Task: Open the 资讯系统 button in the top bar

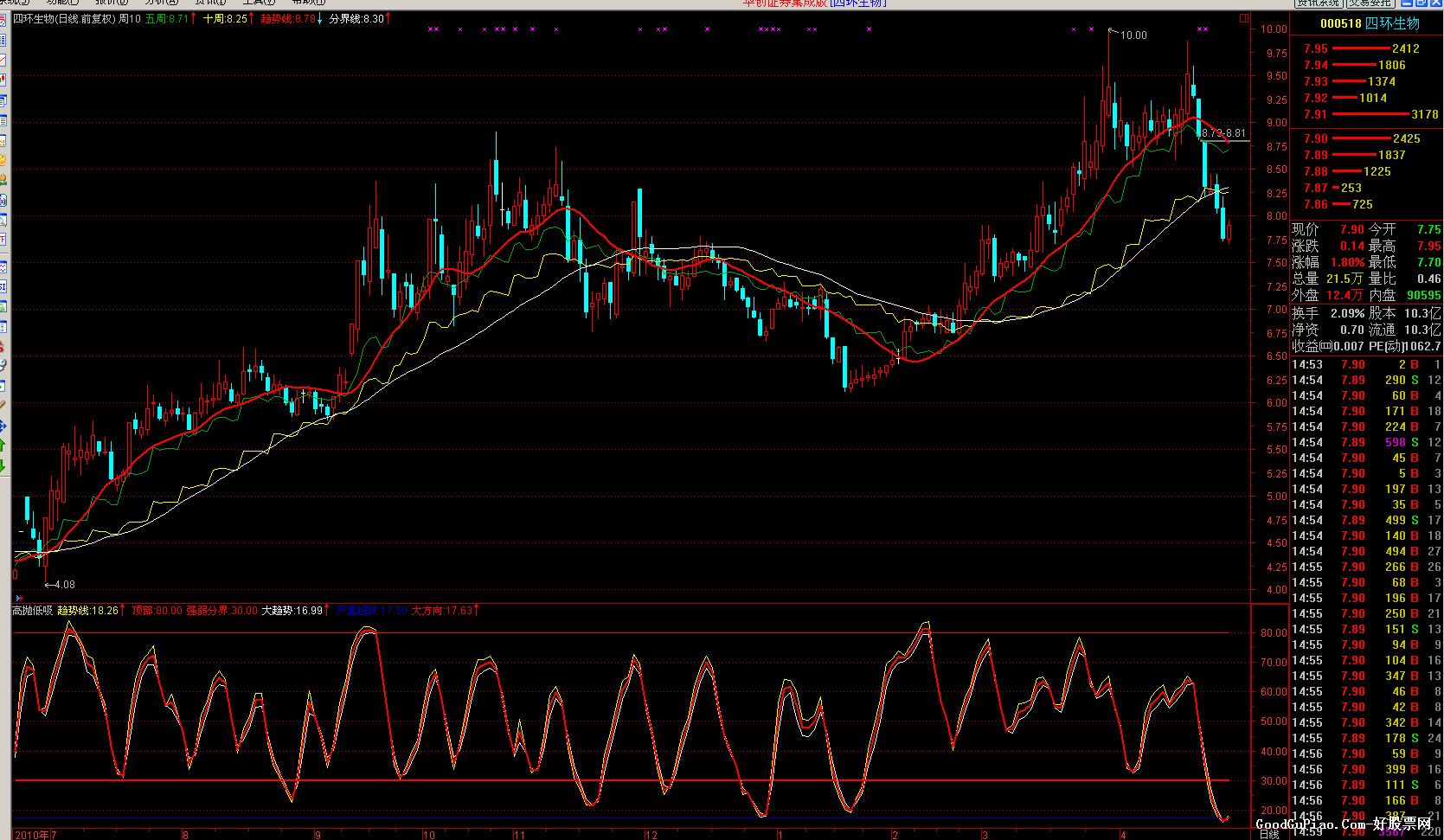Action: (1317, 3)
